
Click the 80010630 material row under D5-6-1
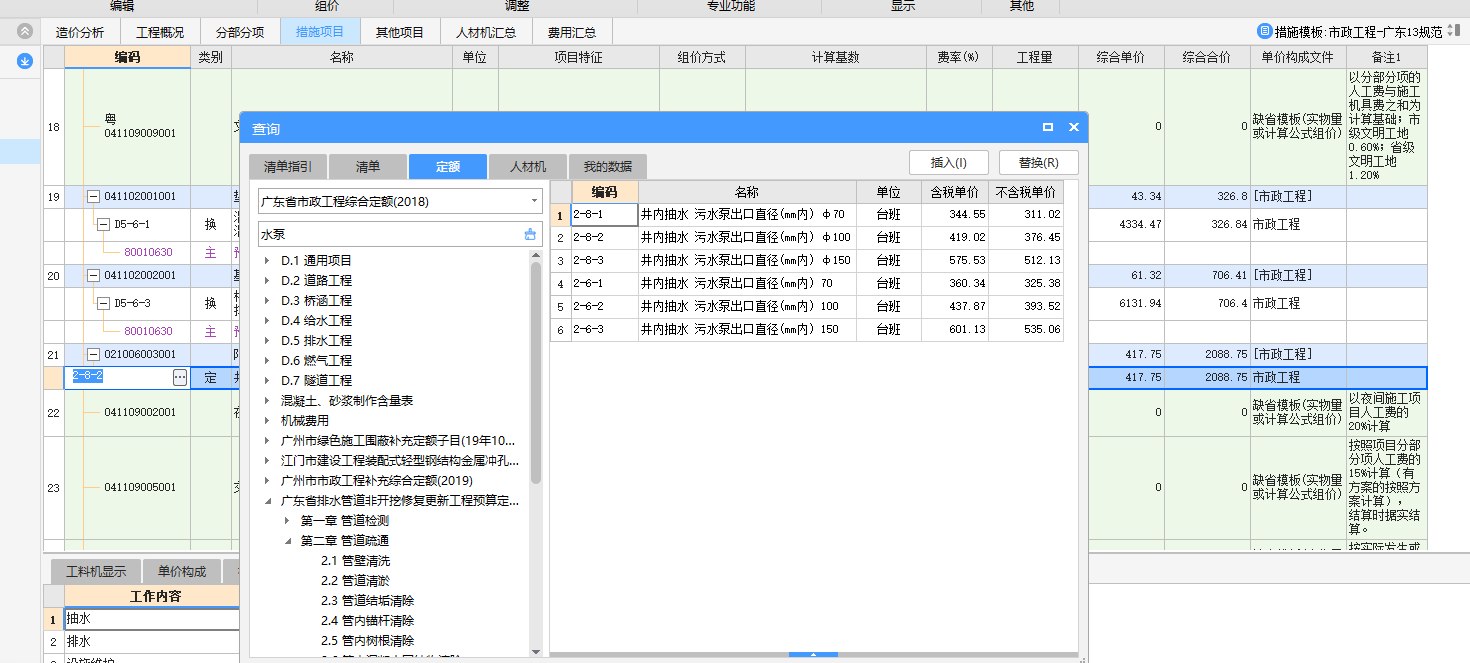[x=148, y=252]
